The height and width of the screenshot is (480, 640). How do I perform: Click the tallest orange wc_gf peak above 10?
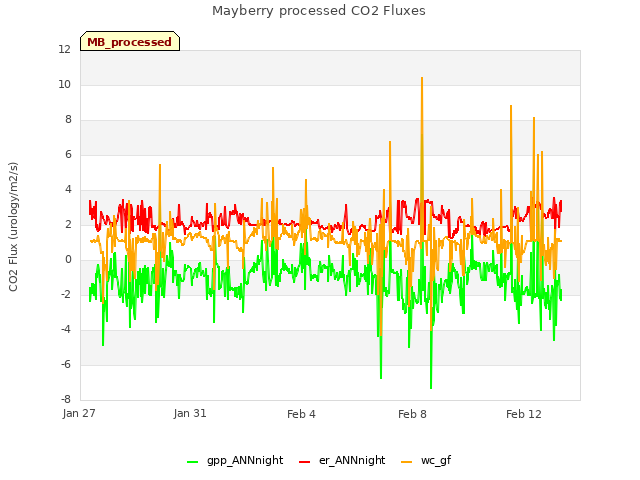tap(422, 79)
